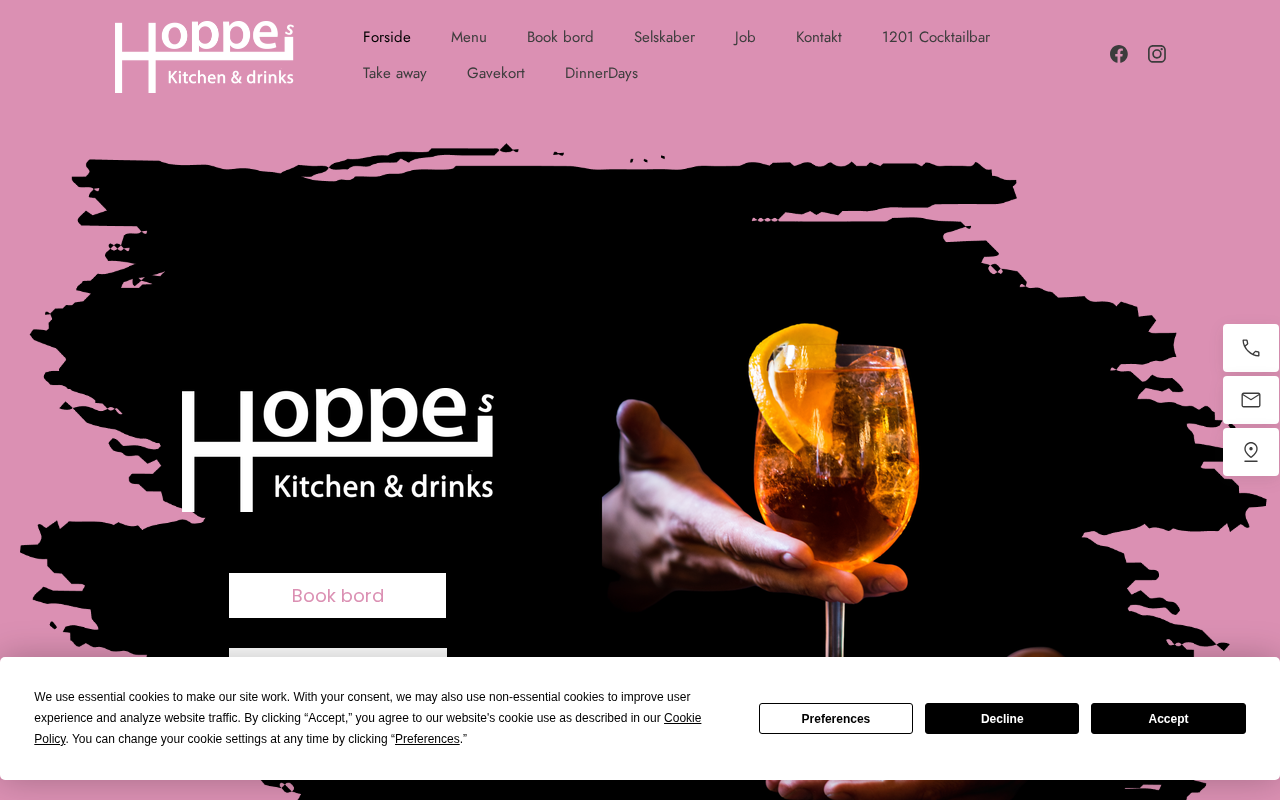Click the large Hoppes Kitchen & drinks logo
This screenshot has height=800, width=1280.
coord(338,451)
